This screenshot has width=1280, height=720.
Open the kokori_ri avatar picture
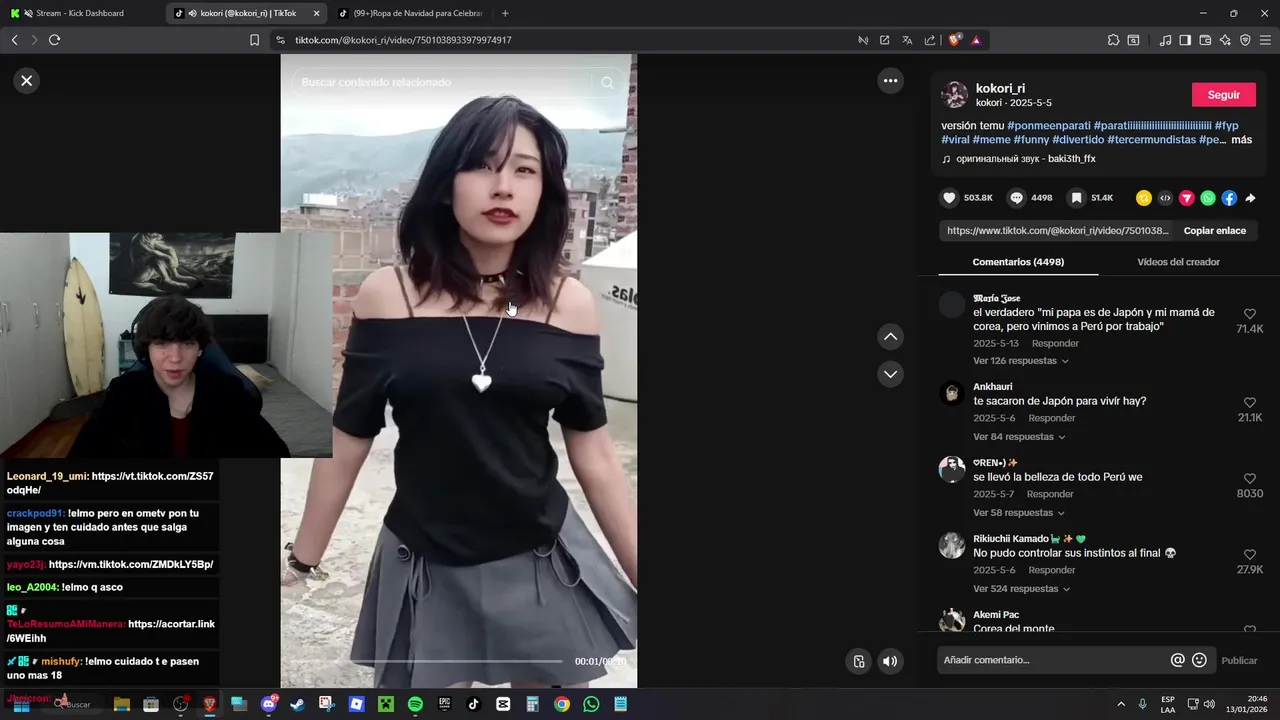pyautogui.click(x=955, y=95)
